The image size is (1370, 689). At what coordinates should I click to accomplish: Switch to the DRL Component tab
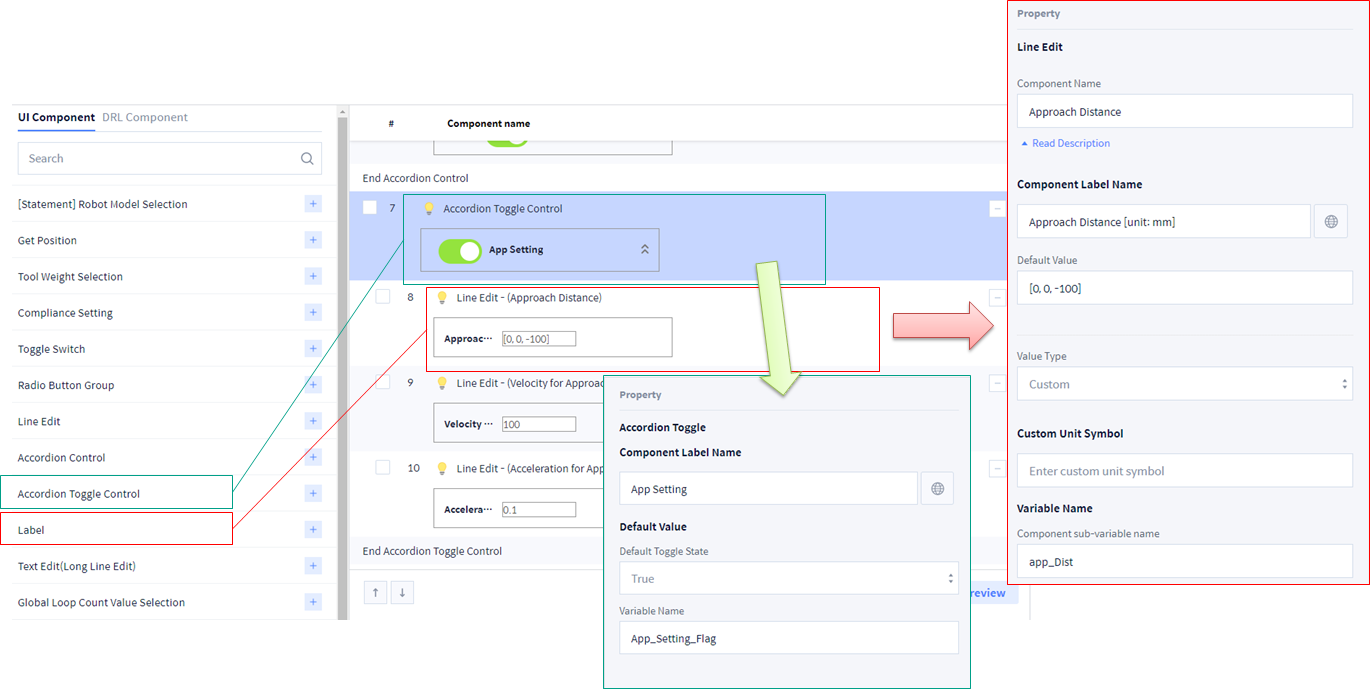coord(145,117)
